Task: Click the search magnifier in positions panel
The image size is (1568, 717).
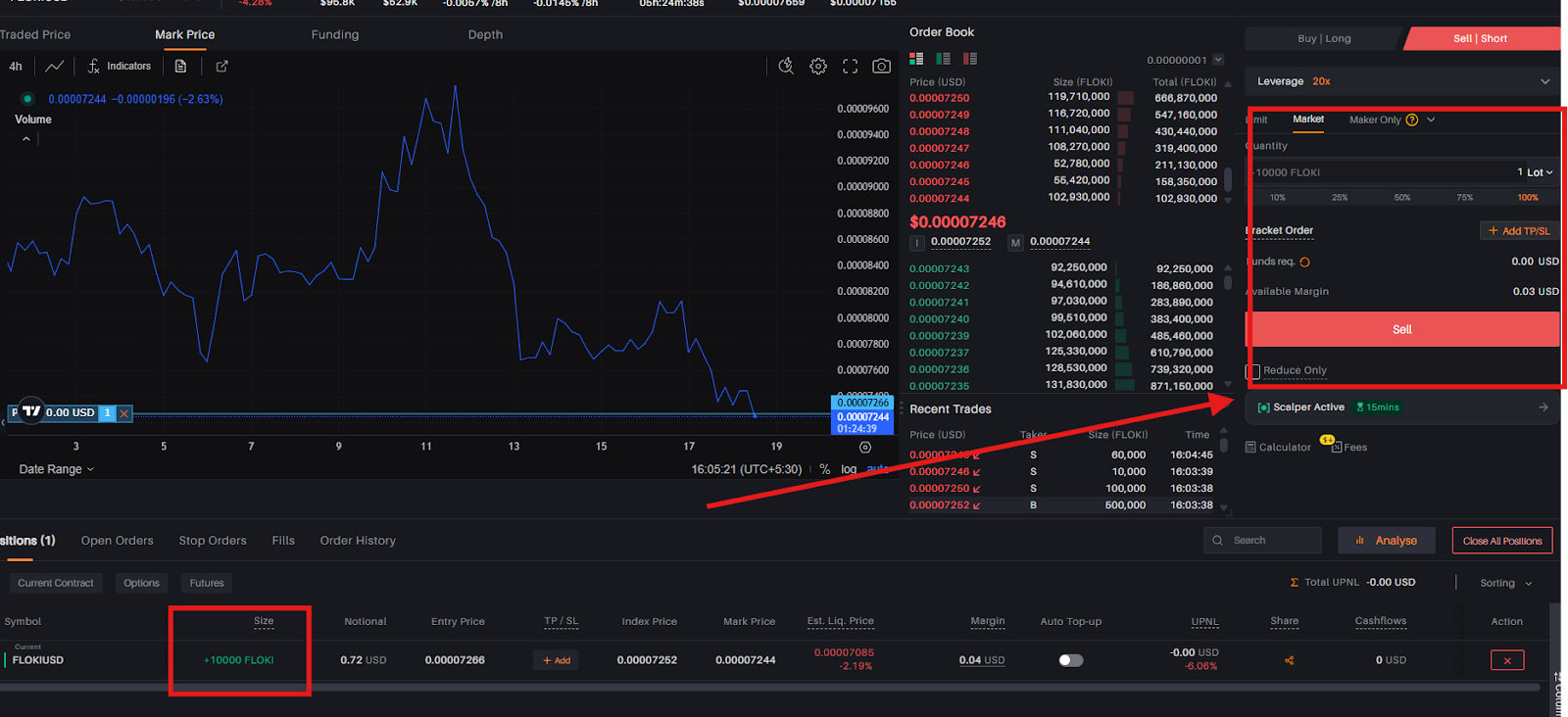Action: click(1218, 541)
